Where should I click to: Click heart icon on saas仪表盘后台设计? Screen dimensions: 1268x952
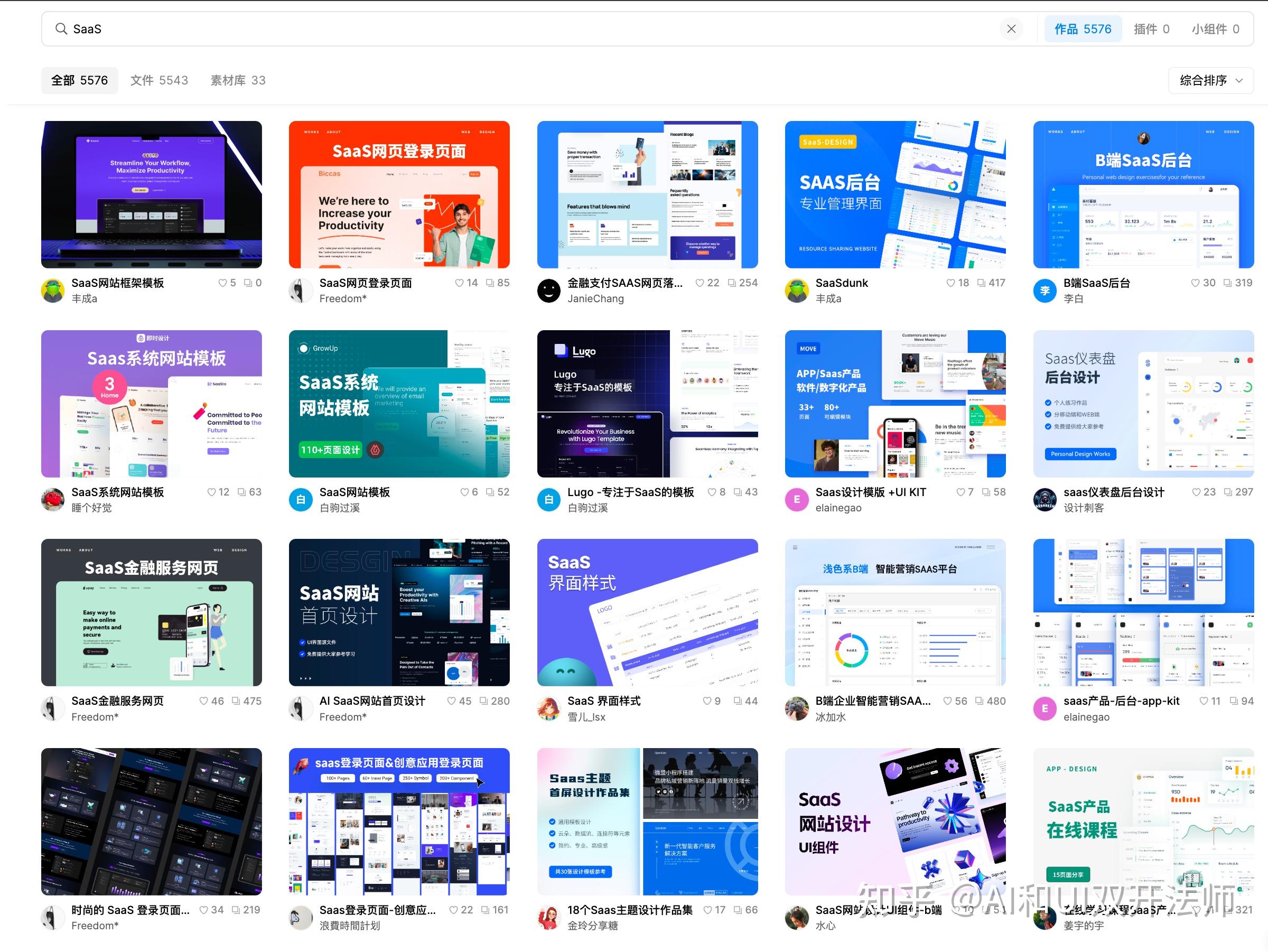[1196, 492]
